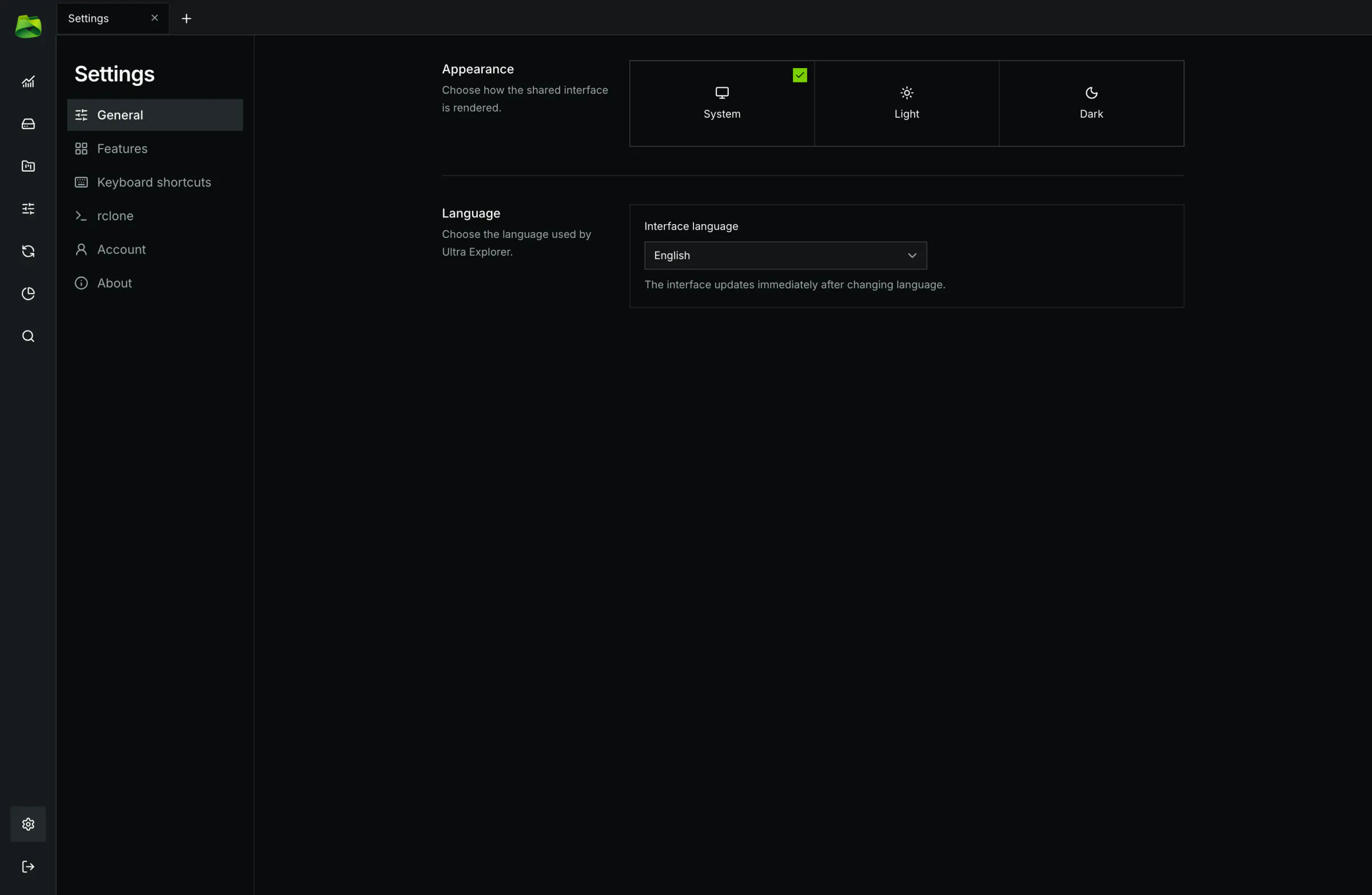Open rclone settings section
This screenshot has height=895, width=1372.
(x=155, y=216)
